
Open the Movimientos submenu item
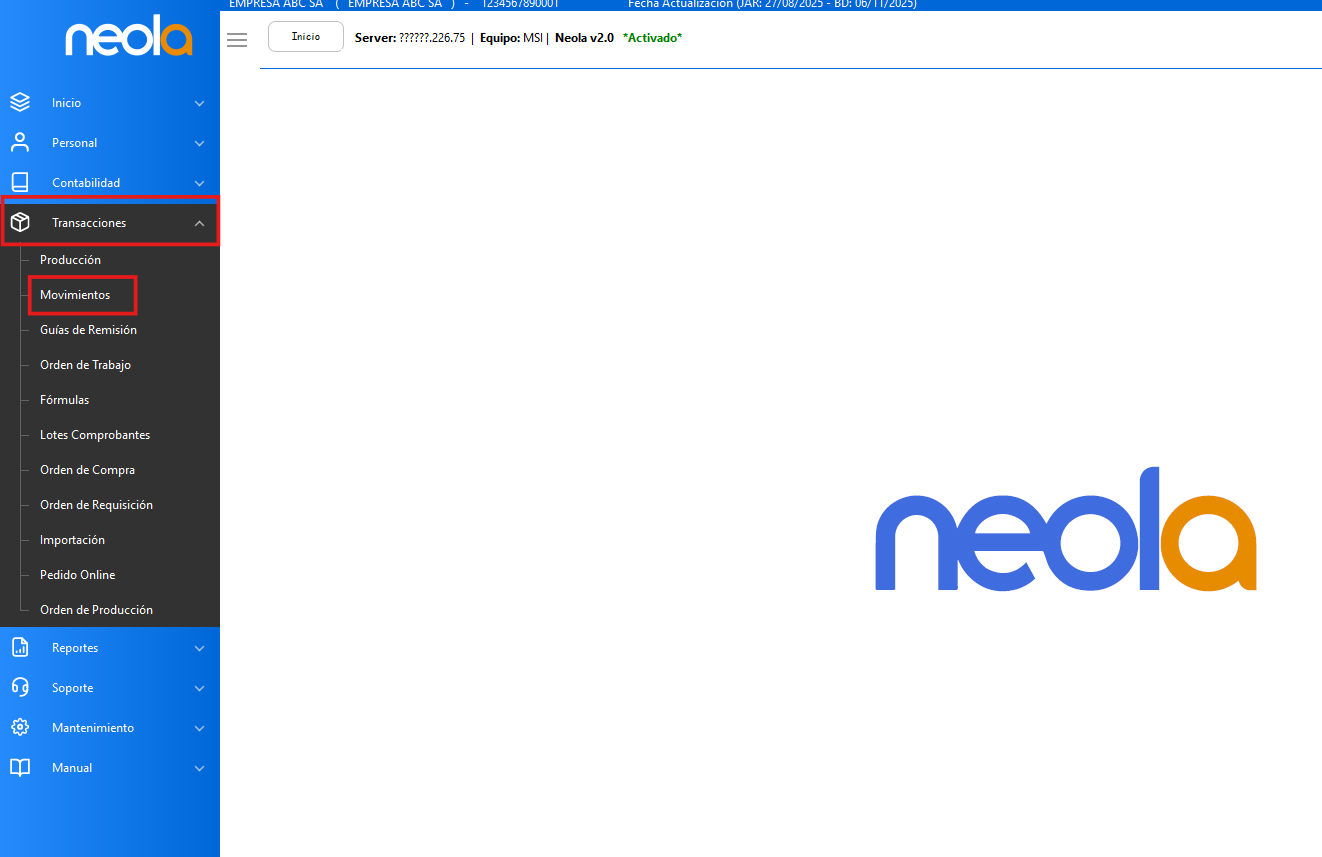pyautogui.click(x=75, y=295)
